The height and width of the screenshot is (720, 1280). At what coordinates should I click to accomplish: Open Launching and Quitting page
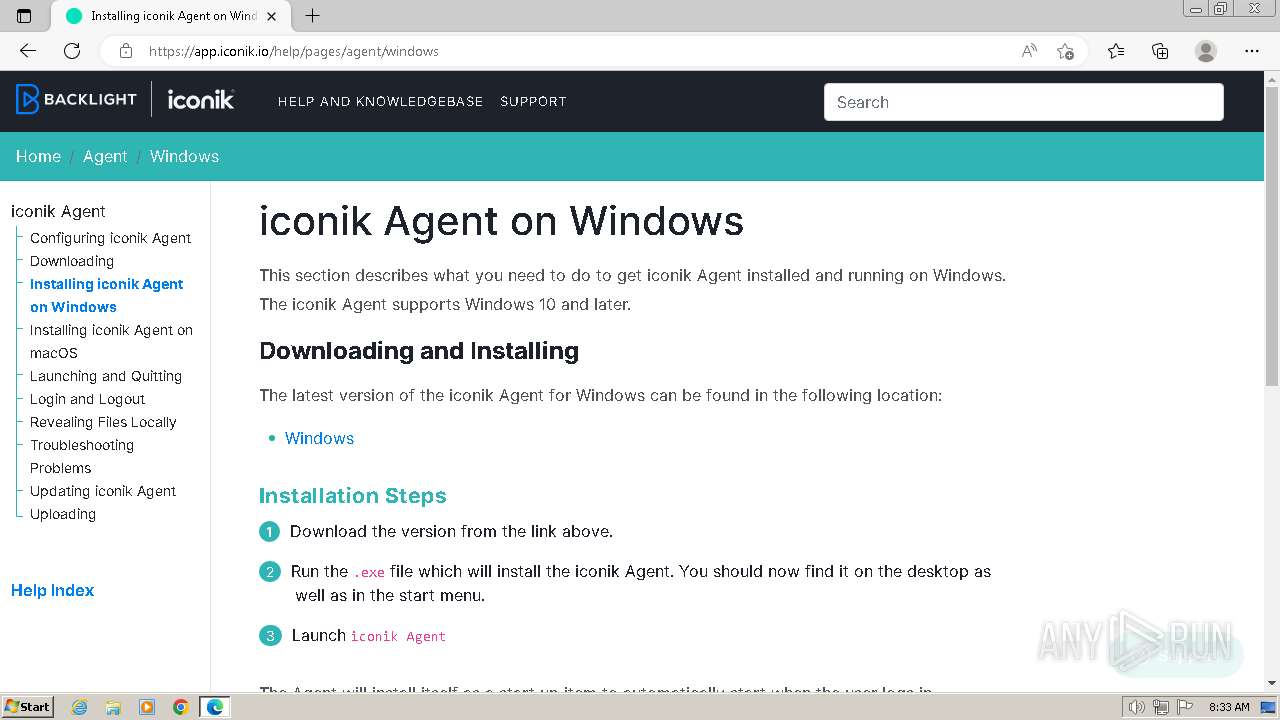[x=106, y=376]
